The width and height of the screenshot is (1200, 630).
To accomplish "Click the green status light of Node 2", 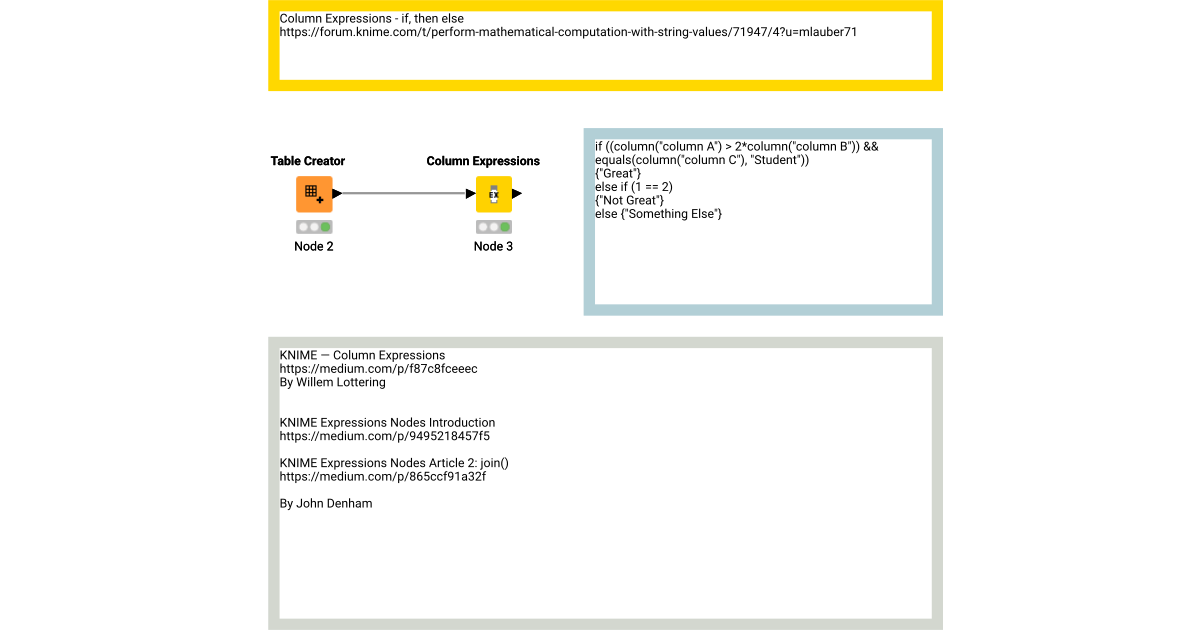I will (x=324, y=227).
